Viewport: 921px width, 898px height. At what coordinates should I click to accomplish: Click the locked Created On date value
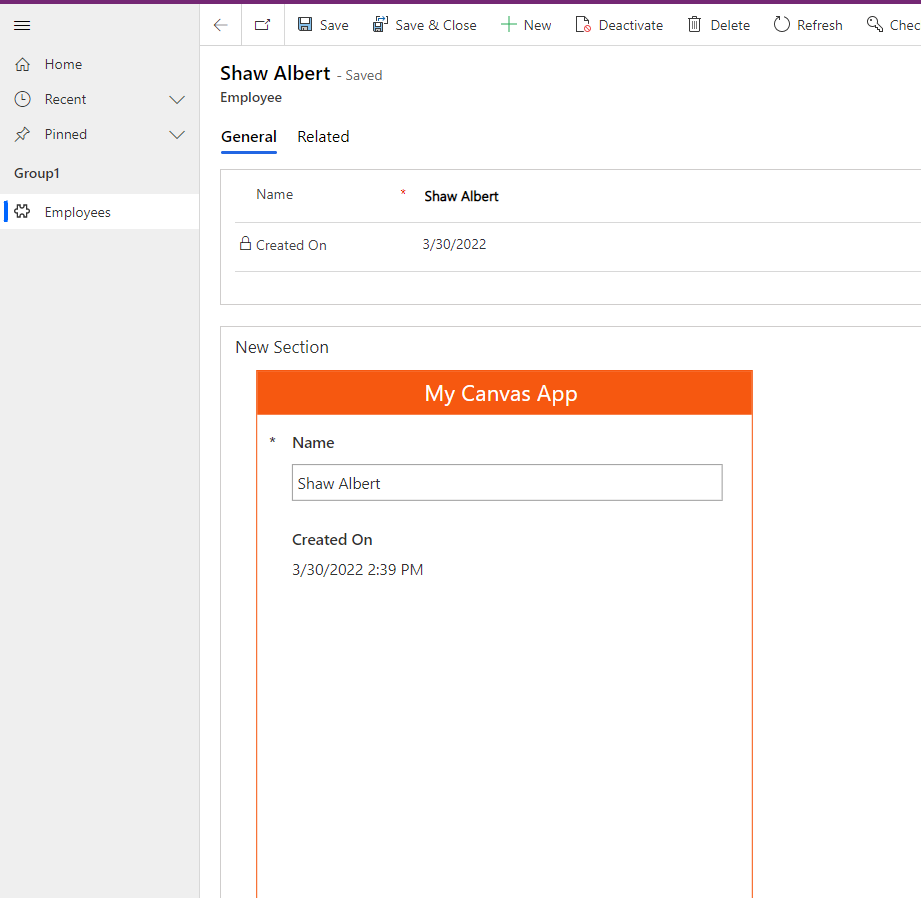[x=454, y=245]
